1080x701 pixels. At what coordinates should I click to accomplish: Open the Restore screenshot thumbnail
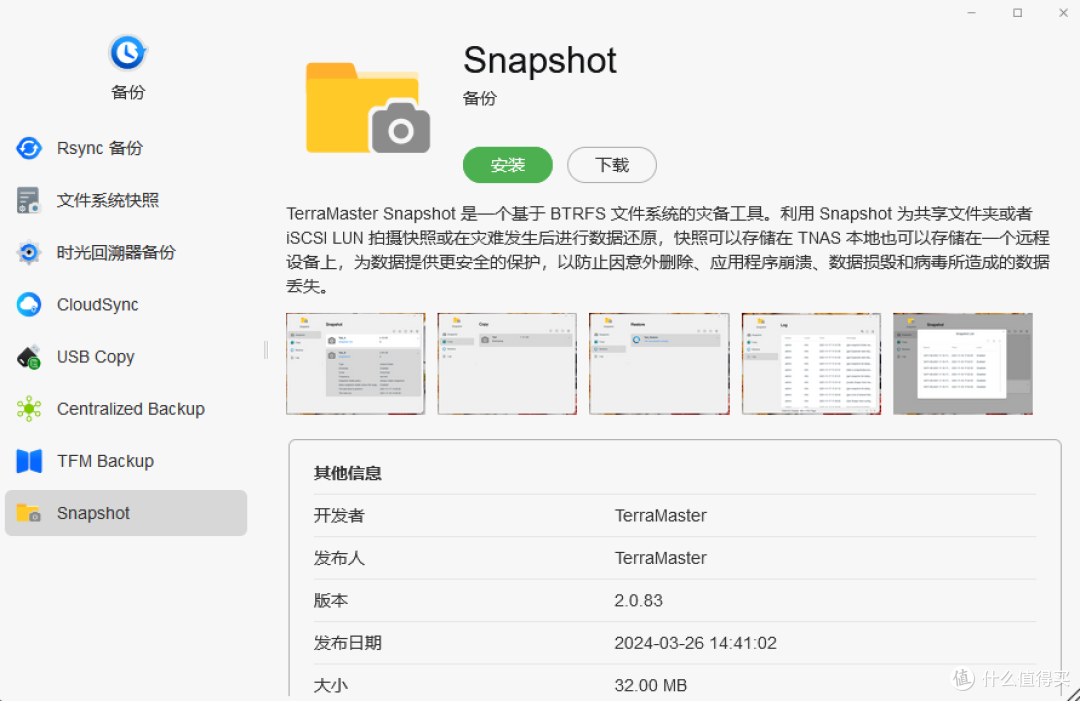click(x=659, y=364)
